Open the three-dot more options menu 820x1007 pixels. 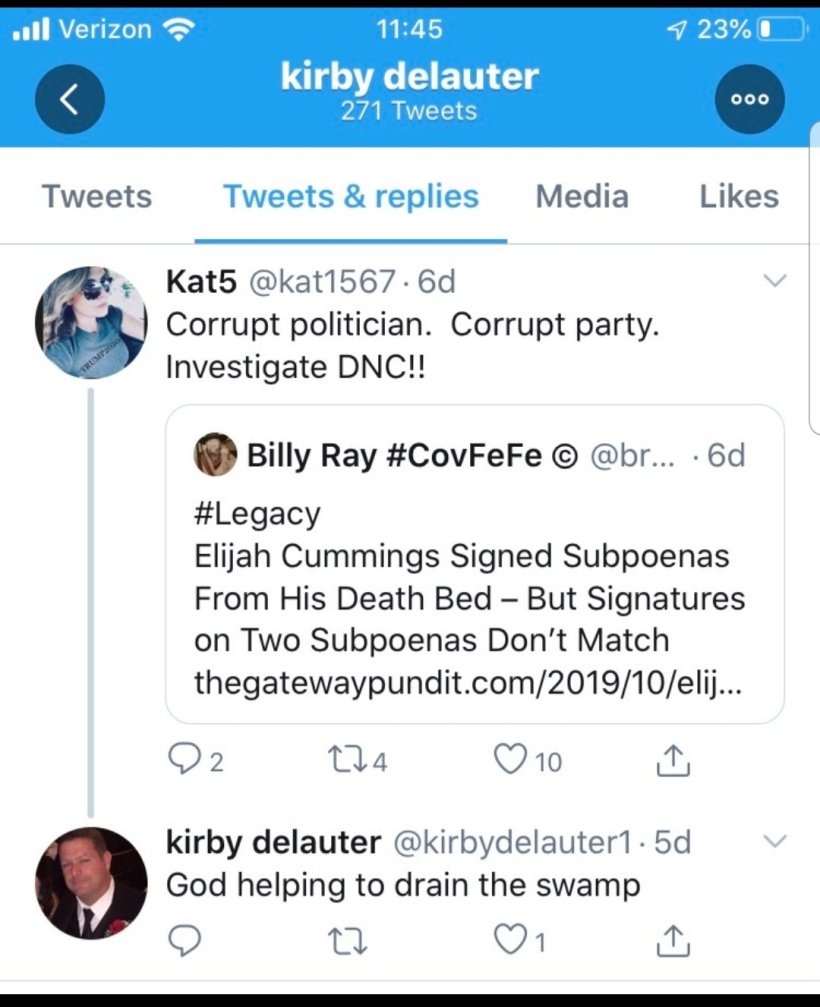click(750, 99)
